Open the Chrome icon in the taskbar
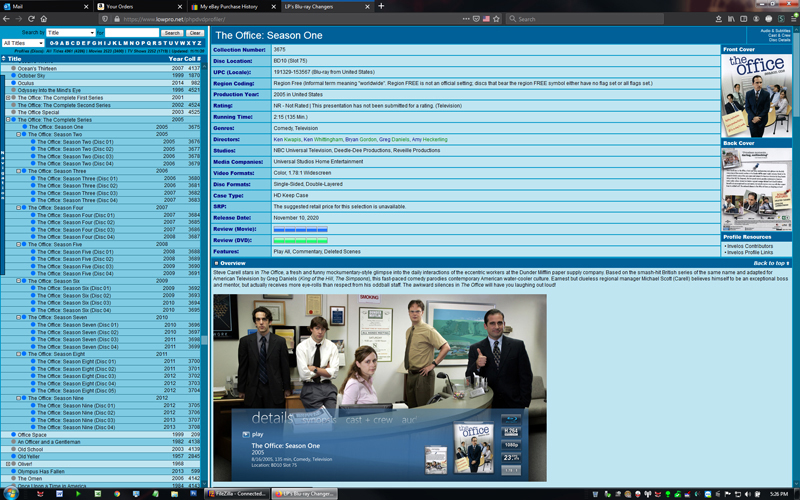Screen dimensions: 800x500 (117, 494)
